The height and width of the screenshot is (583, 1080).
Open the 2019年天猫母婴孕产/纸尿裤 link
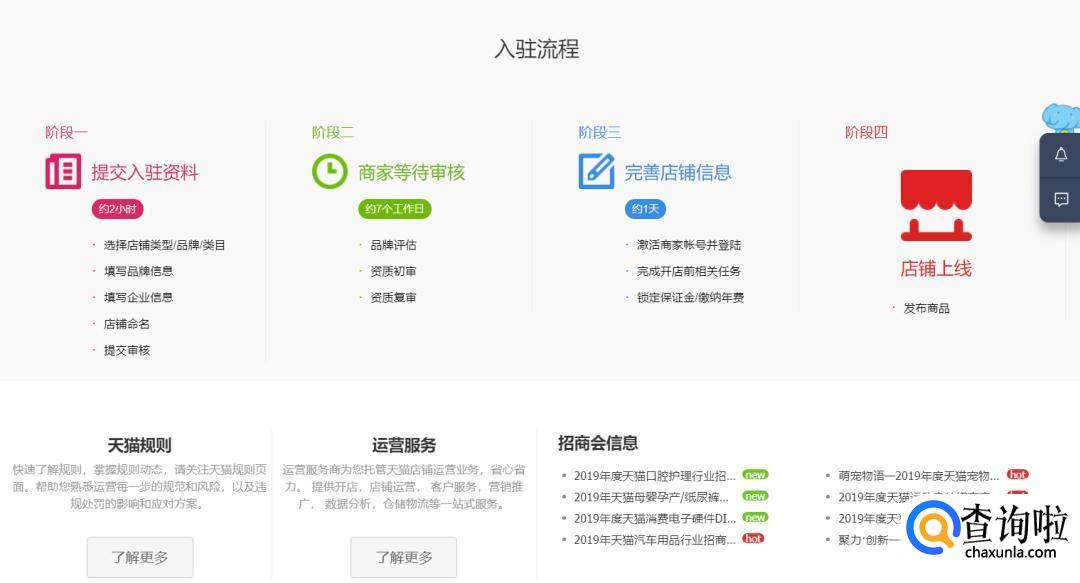651,497
